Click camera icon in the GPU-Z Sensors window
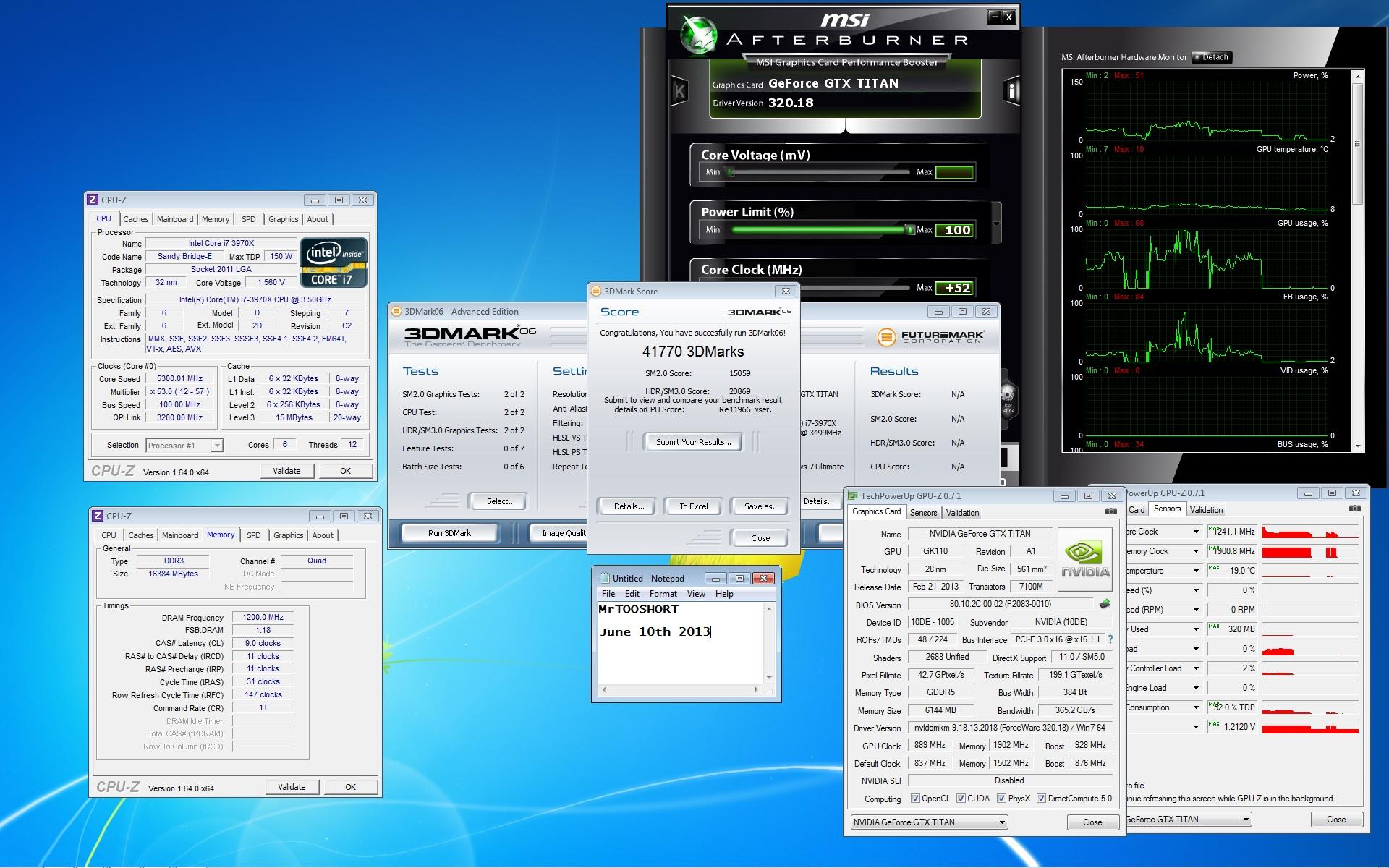 point(1355,509)
